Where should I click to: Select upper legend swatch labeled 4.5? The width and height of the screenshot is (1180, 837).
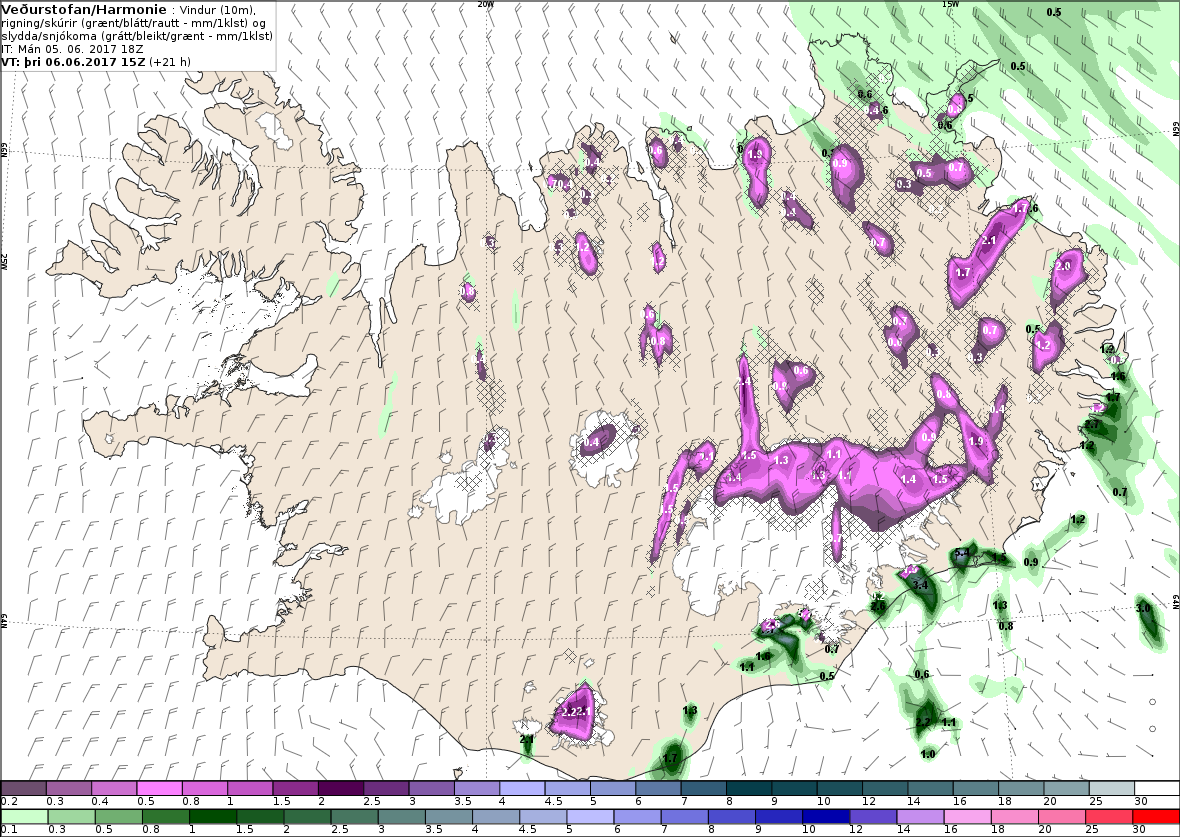[567, 788]
